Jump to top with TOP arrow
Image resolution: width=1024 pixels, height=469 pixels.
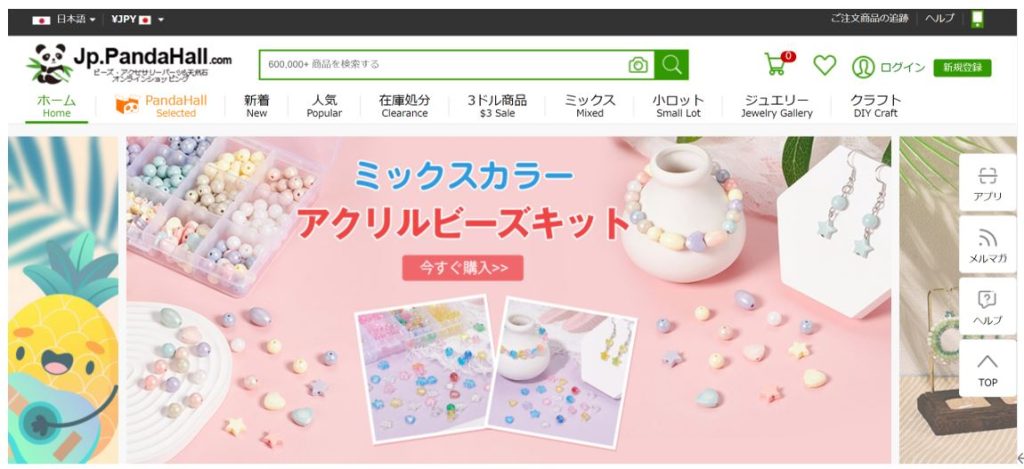(987, 369)
